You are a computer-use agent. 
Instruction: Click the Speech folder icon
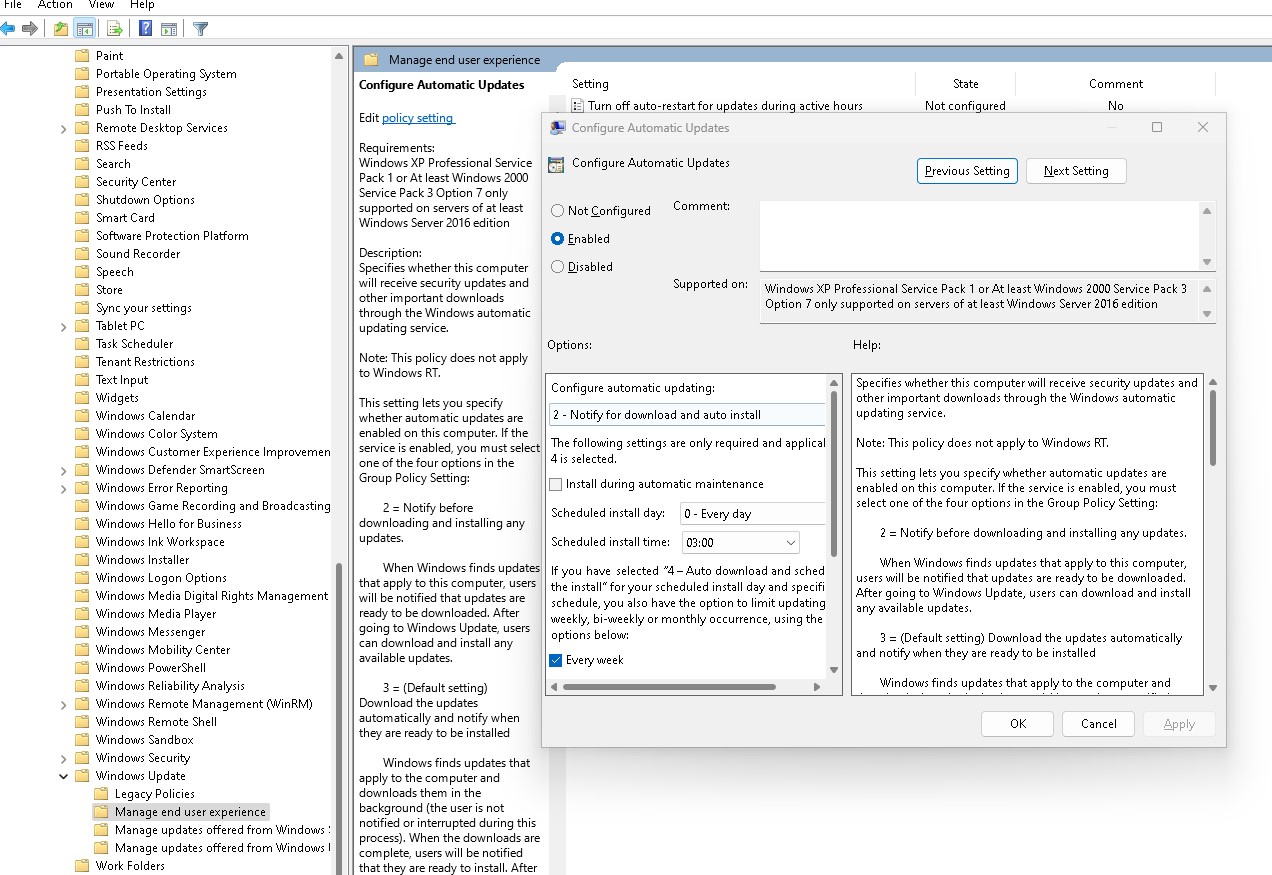point(82,272)
